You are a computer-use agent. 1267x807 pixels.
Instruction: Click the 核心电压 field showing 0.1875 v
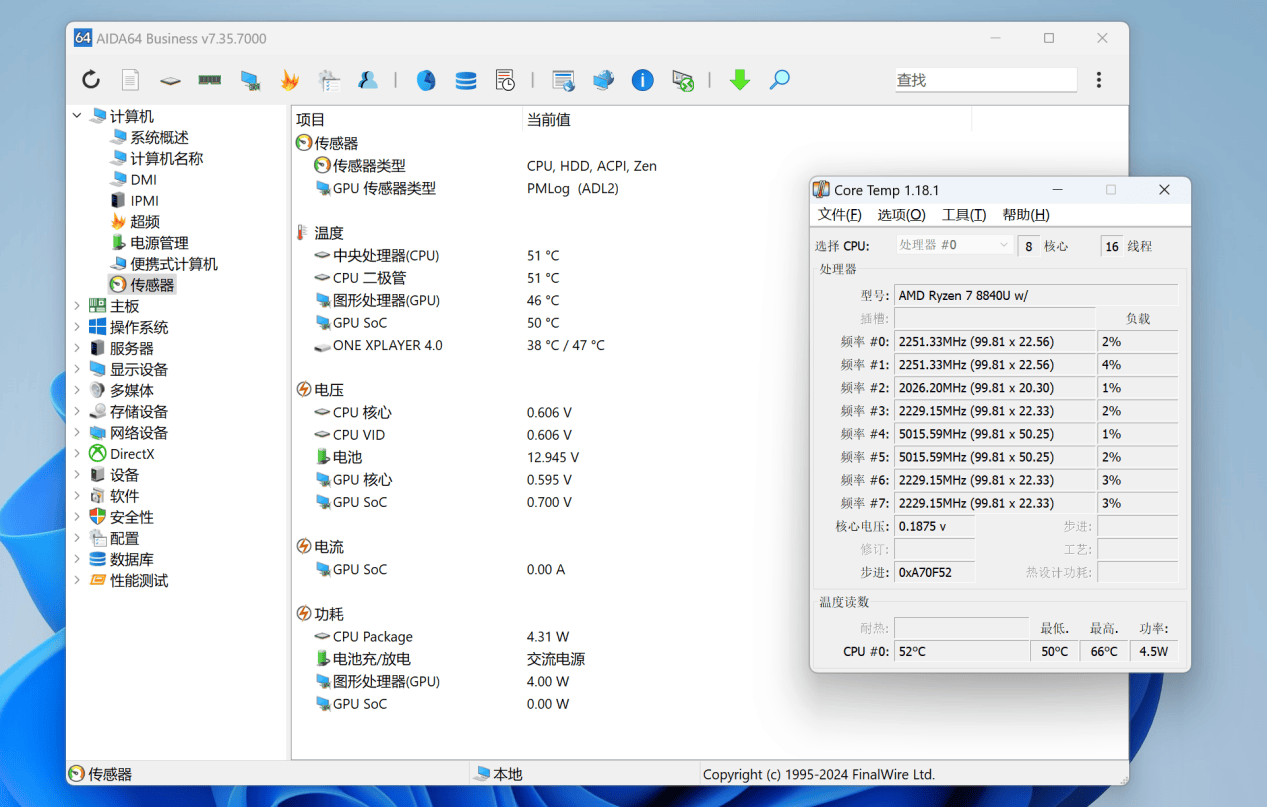(934, 526)
